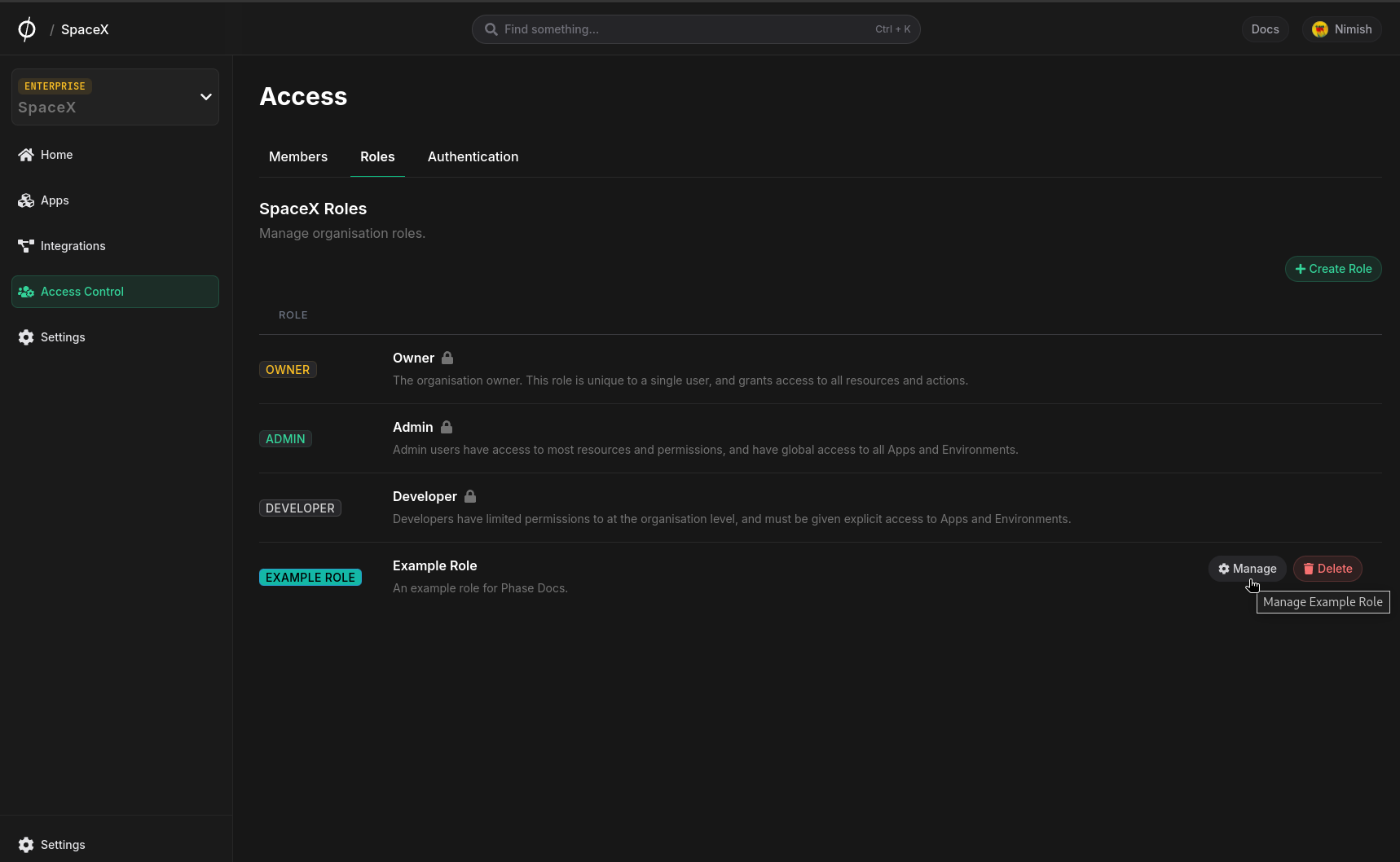Click the upper Settings gear icon

(x=26, y=337)
